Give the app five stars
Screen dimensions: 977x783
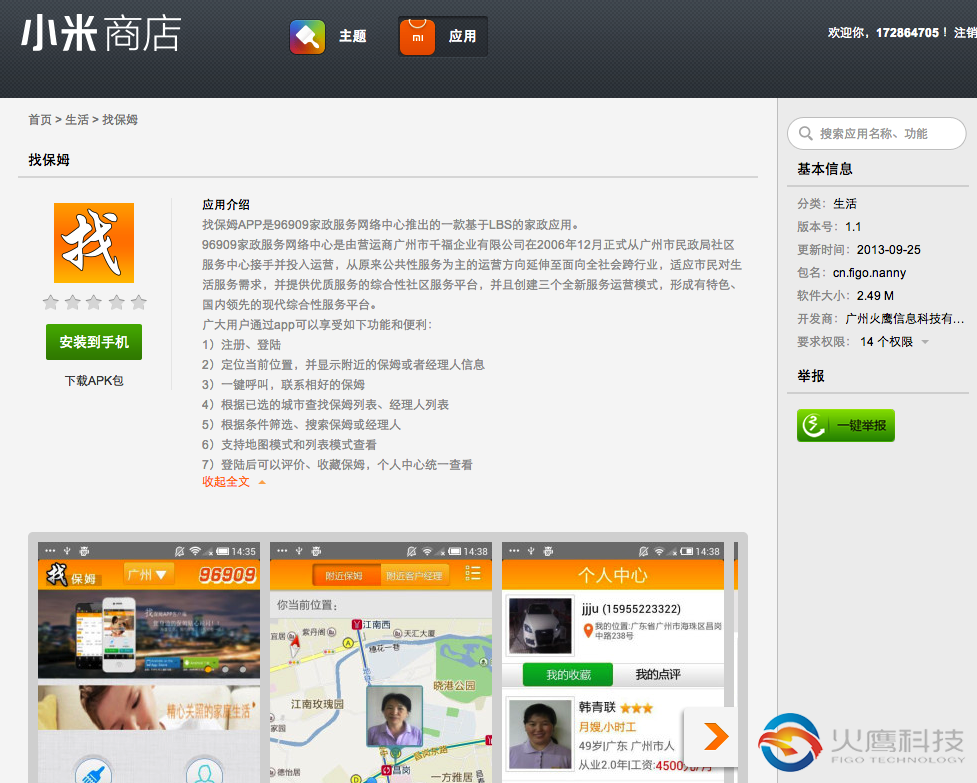(137, 302)
